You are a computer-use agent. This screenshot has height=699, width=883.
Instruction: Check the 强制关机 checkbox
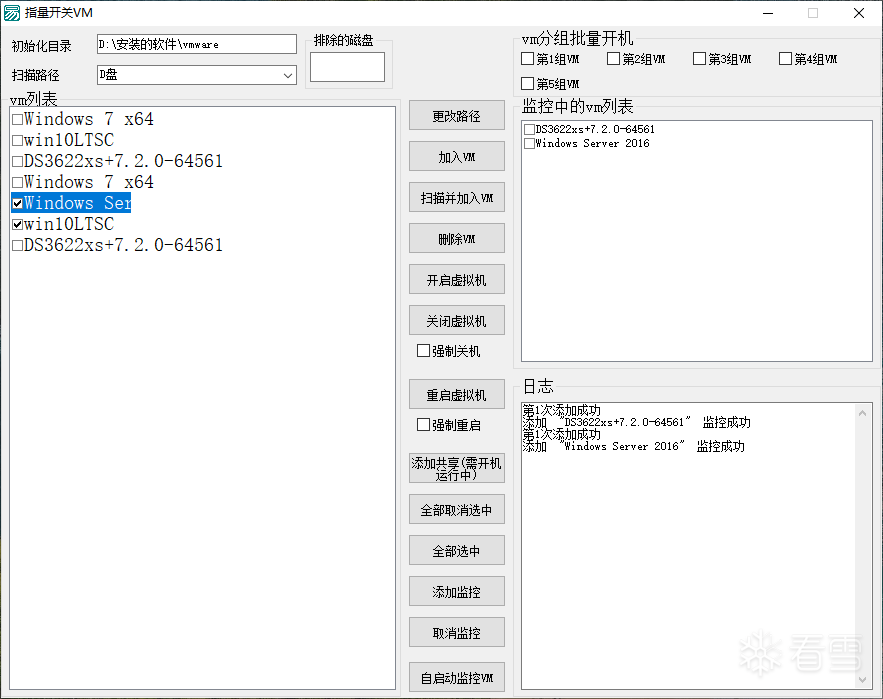[424, 351]
